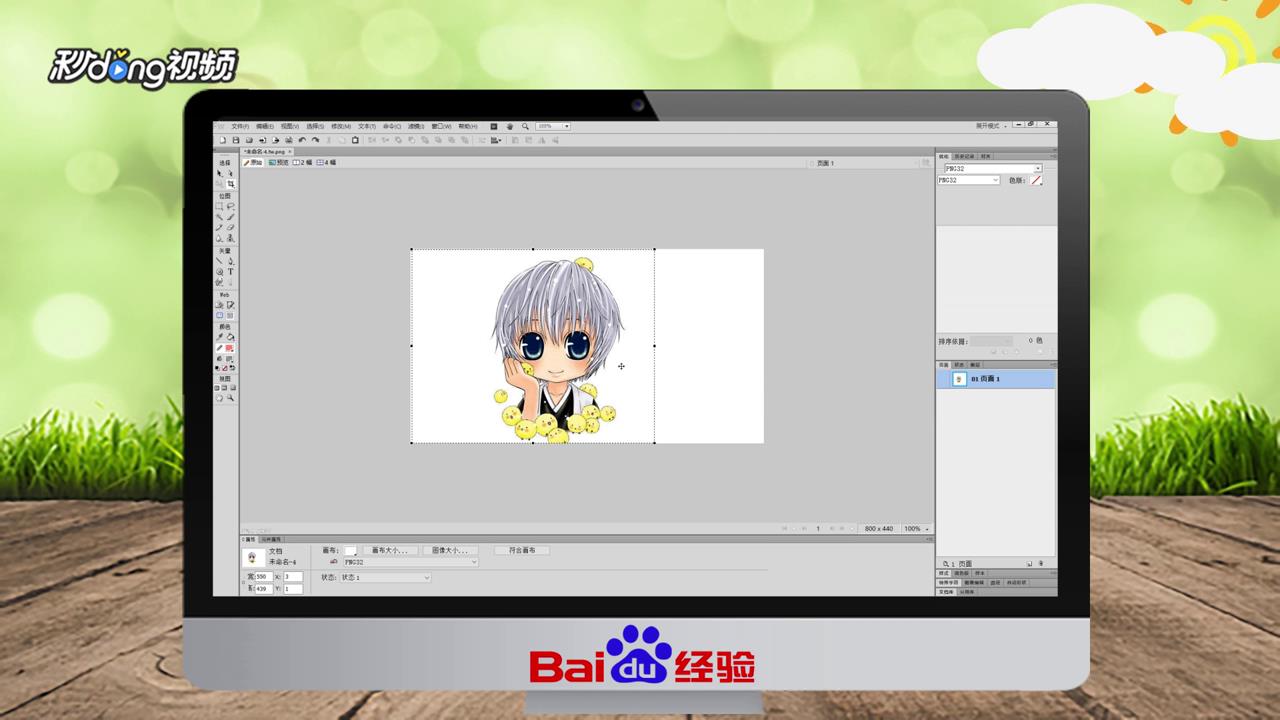This screenshot has width=1280, height=720.
Task: Select the Eyedropper tool
Action: pyautogui.click(x=219, y=337)
